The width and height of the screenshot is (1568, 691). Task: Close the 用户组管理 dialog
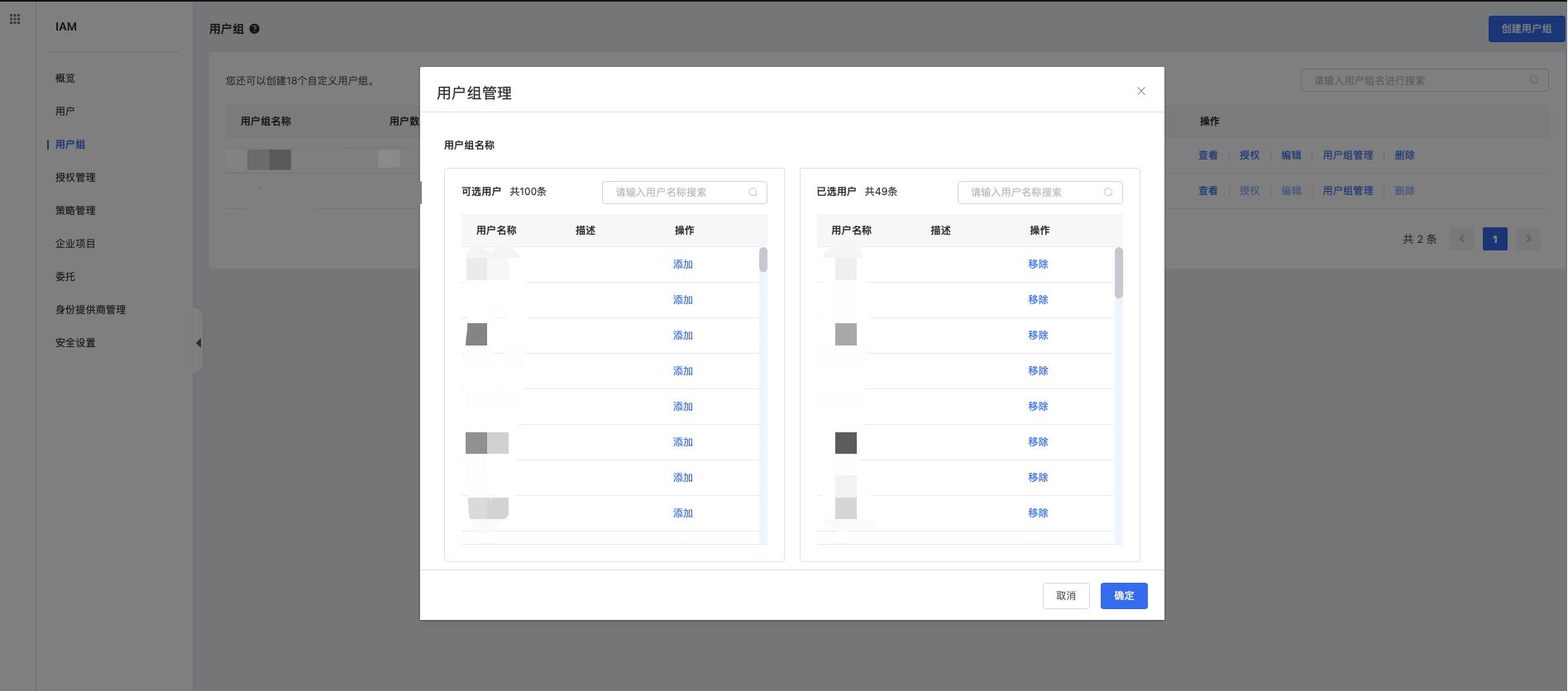[x=1141, y=91]
